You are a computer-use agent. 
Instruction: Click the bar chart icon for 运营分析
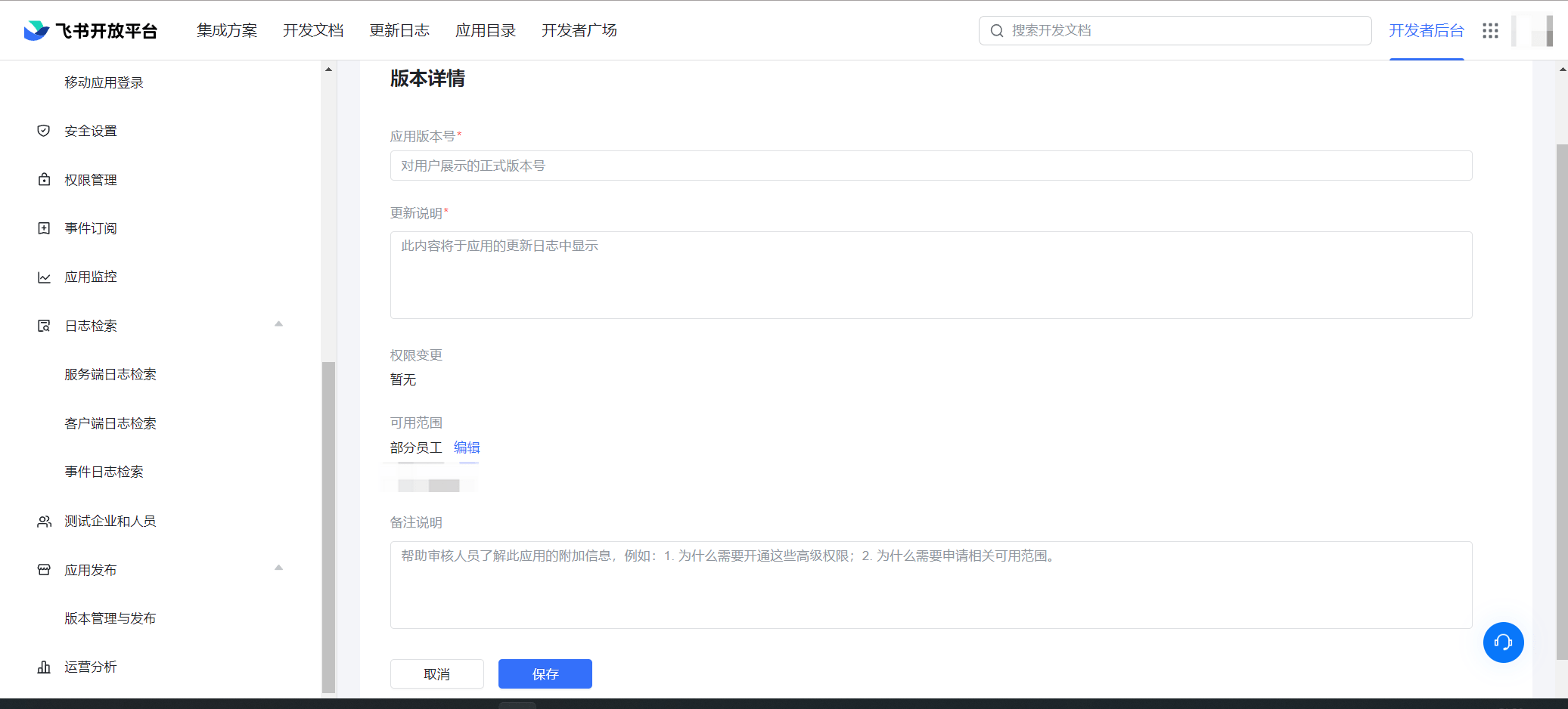(x=44, y=667)
